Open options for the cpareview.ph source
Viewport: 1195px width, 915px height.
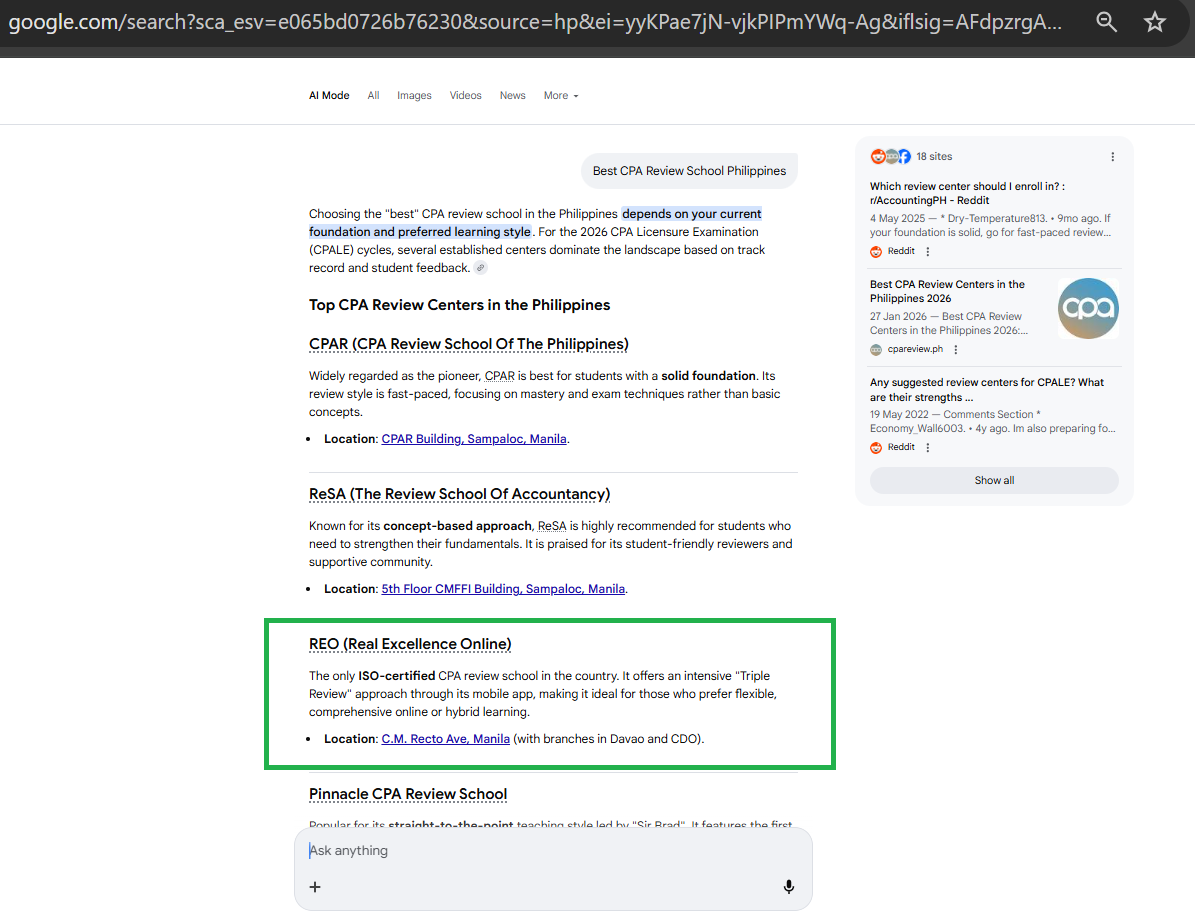[956, 350]
